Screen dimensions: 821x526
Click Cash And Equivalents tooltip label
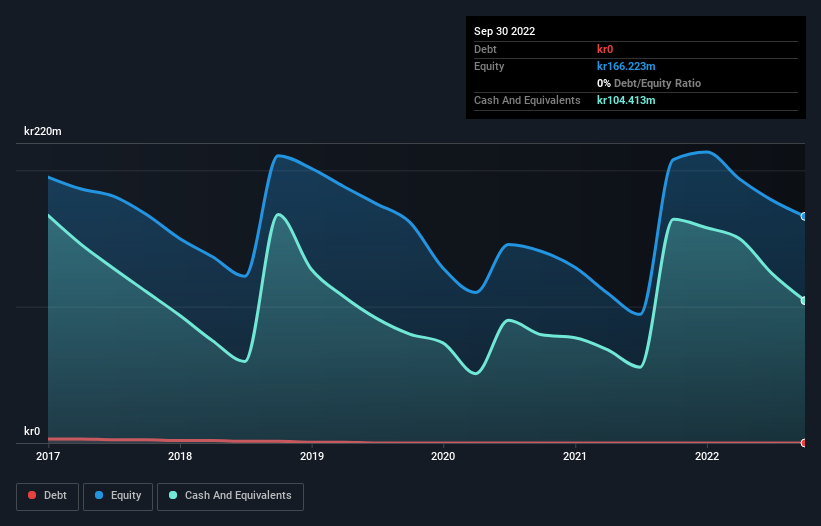(527, 100)
